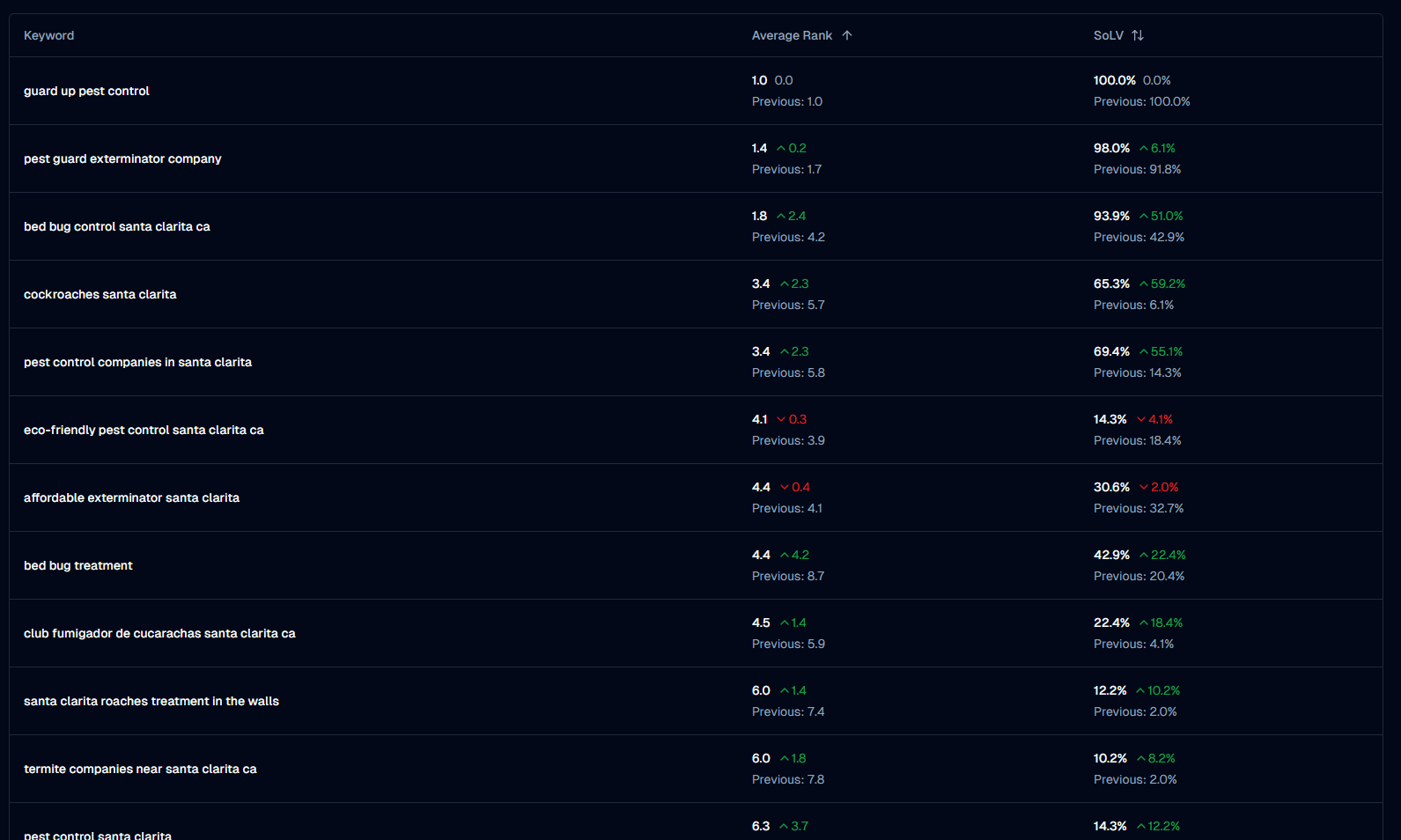Screen dimensions: 1401x840
Task: Open keyword guard up pest control
Action: click(x=86, y=91)
